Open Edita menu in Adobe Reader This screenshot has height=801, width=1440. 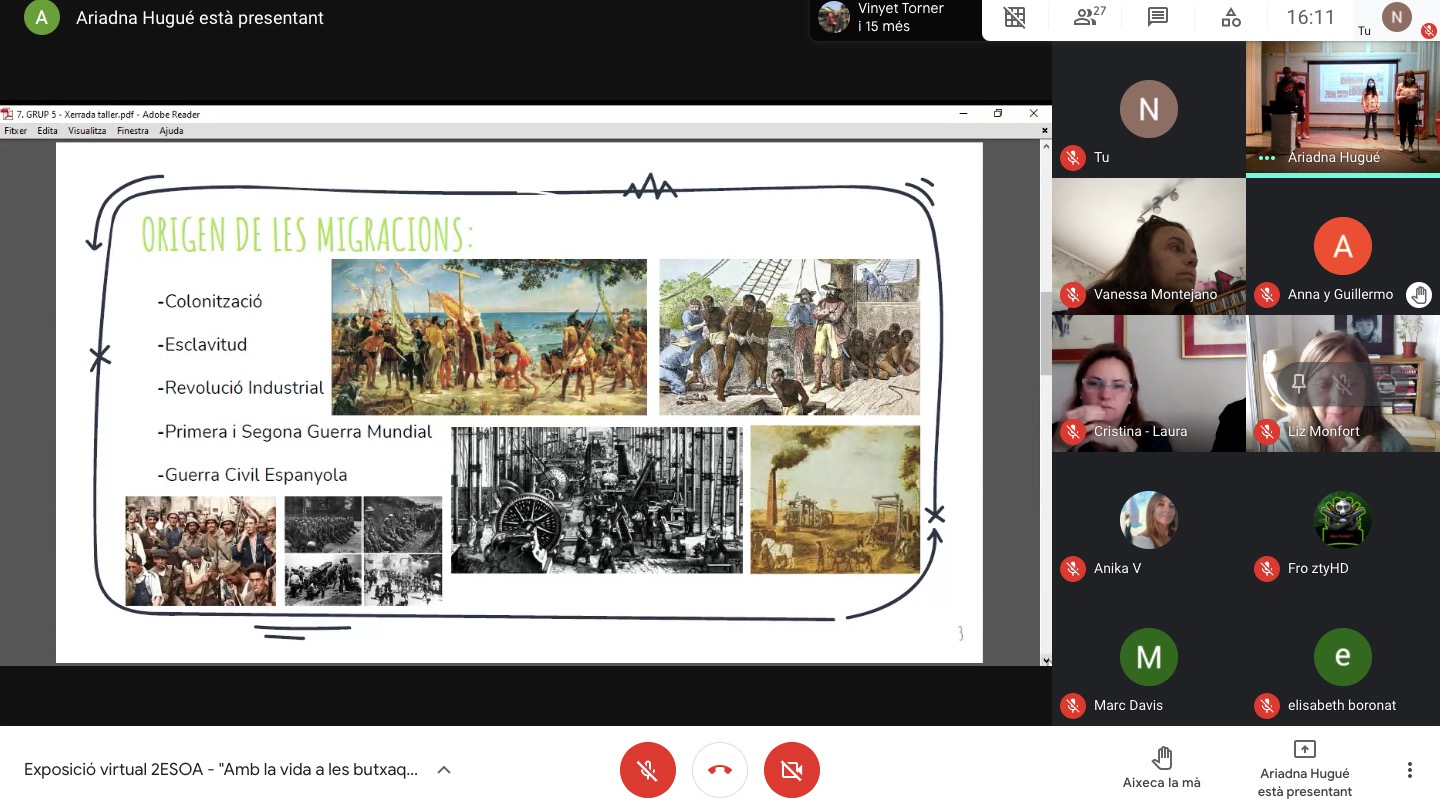point(48,131)
